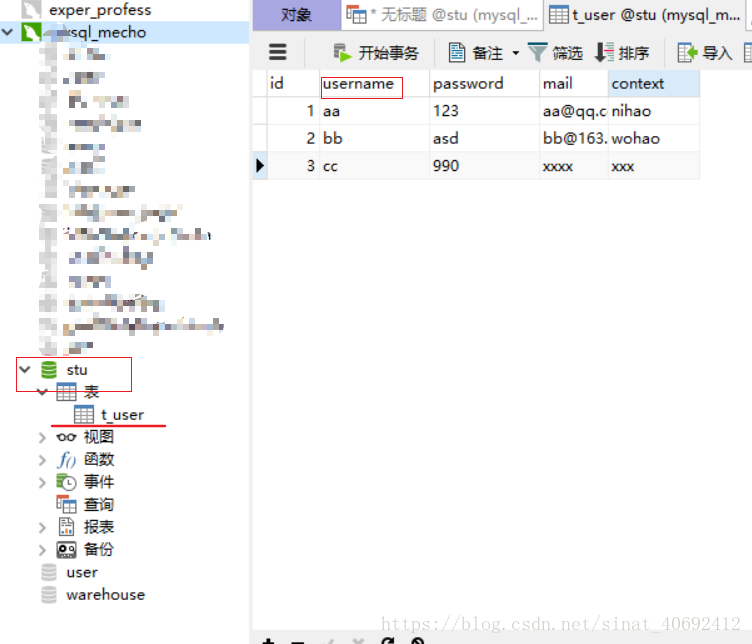
Task: Click the Views glasses icon
Action: (x=66, y=437)
